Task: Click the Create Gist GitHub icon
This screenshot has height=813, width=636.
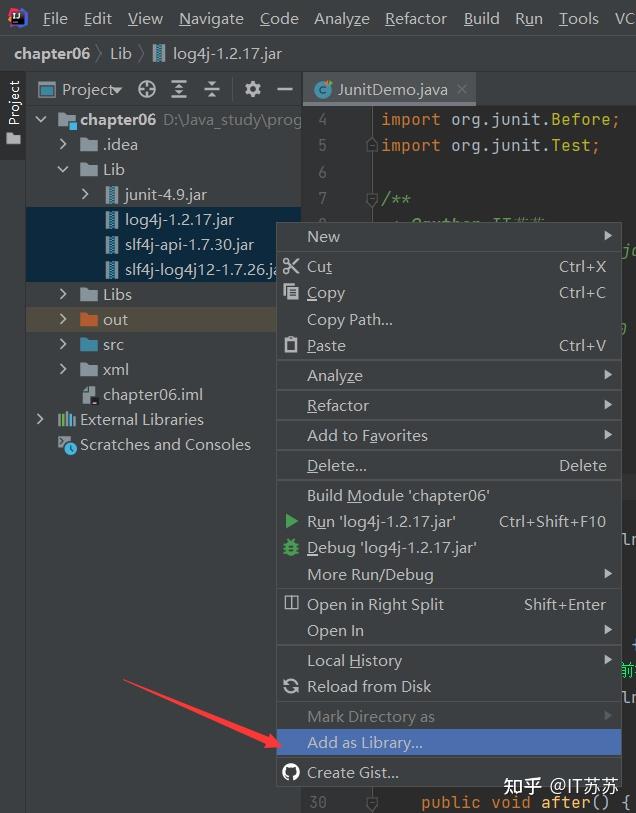Action: pyautogui.click(x=291, y=772)
